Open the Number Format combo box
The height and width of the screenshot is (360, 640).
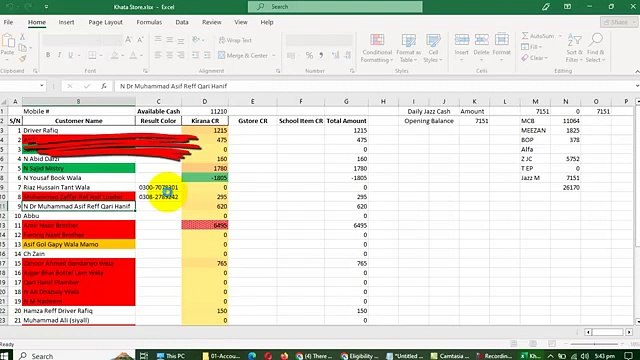click(x=319, y=40)
